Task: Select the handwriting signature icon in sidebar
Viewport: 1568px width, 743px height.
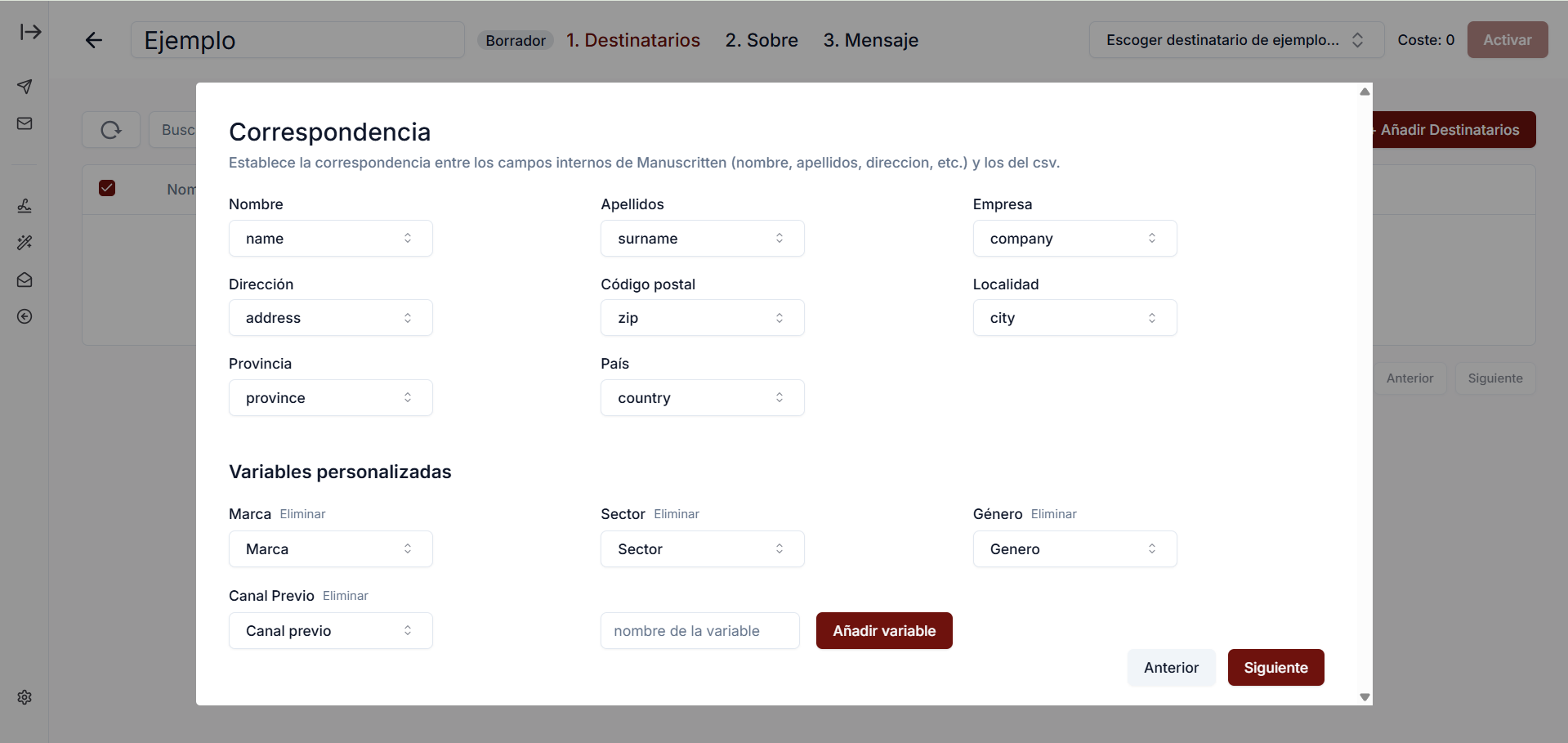Action: [25, 206]
